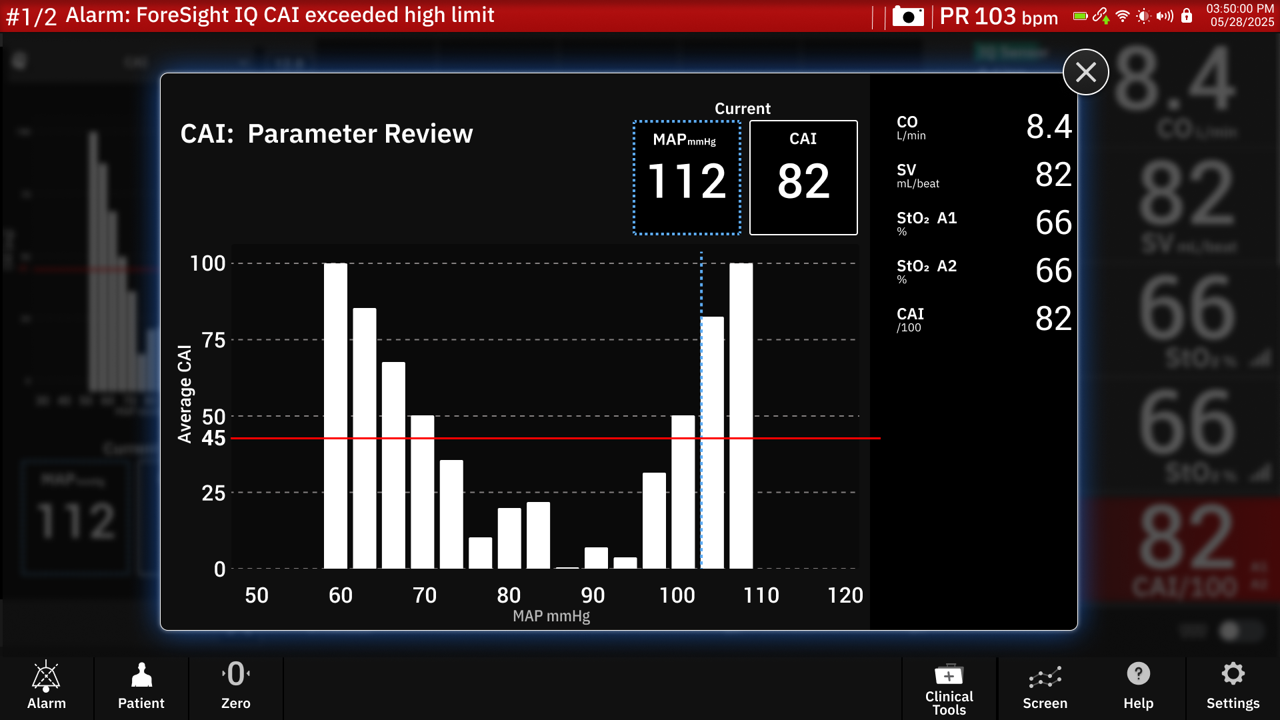Open the Wi-Fi status icon
This screenshot has width=1280, height=720.
point(1122,16)
